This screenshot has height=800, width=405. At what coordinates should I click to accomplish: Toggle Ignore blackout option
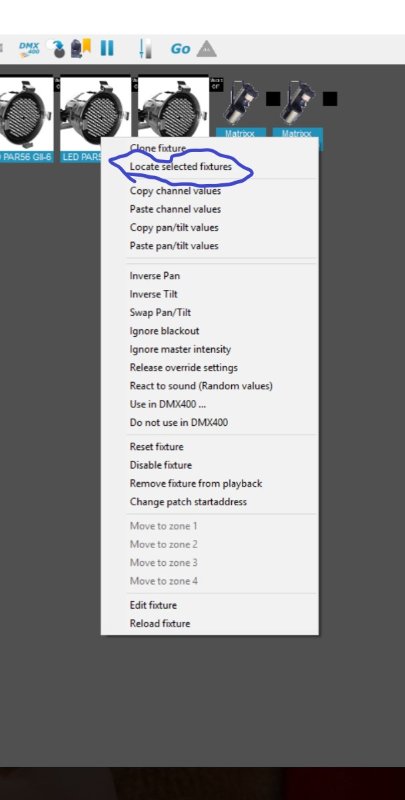coord(164,331)
